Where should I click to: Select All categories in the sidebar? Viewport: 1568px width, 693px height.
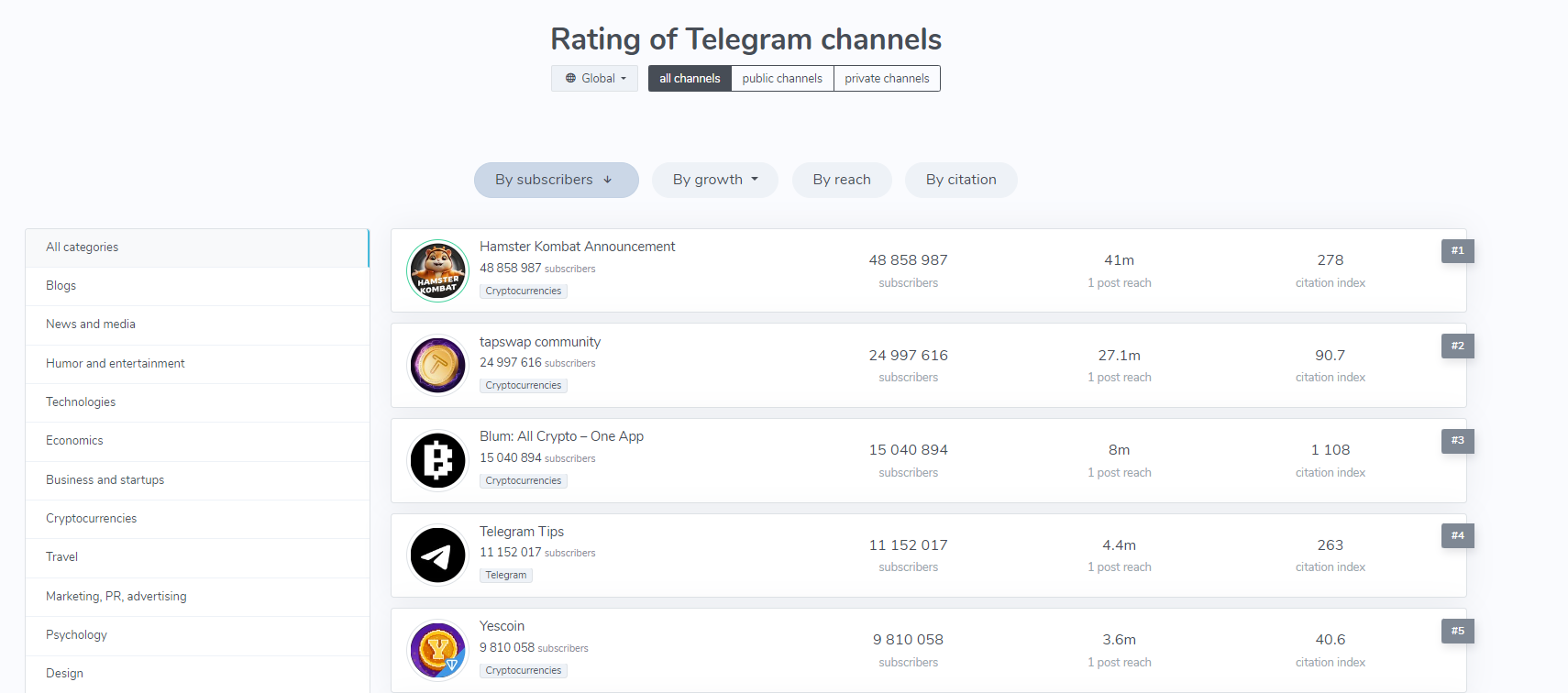tap(197, 247)
